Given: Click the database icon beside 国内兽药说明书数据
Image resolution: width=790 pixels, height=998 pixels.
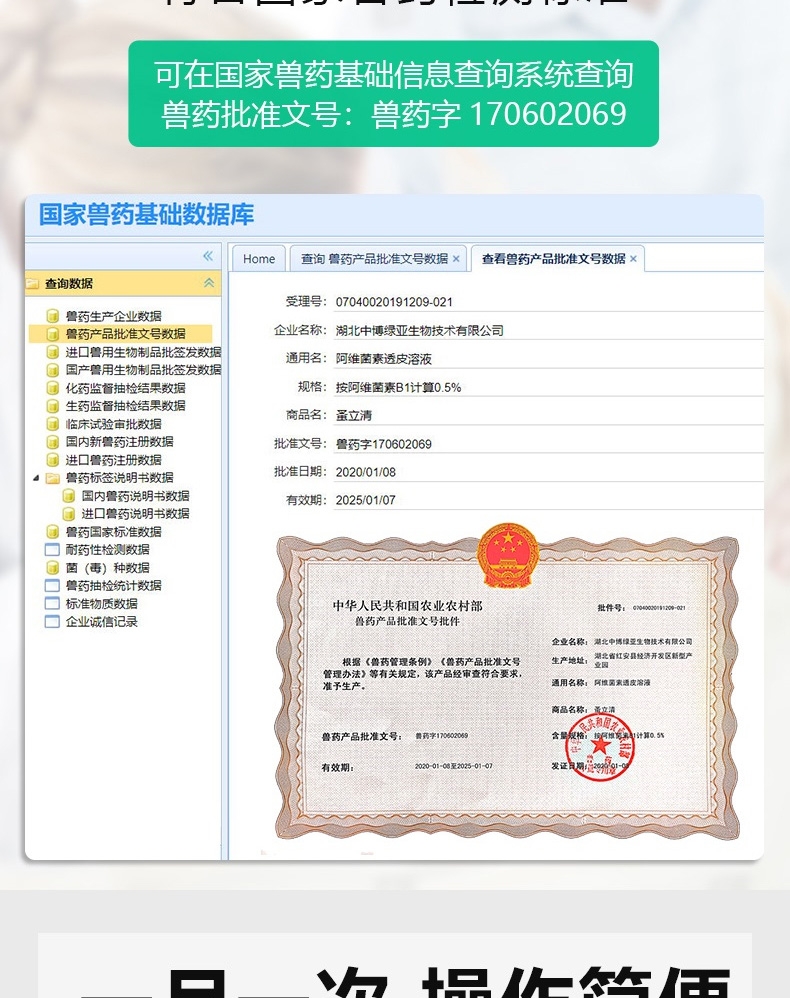Looking at the screenshot, I should pyautogui.click(x=69, y=496).
